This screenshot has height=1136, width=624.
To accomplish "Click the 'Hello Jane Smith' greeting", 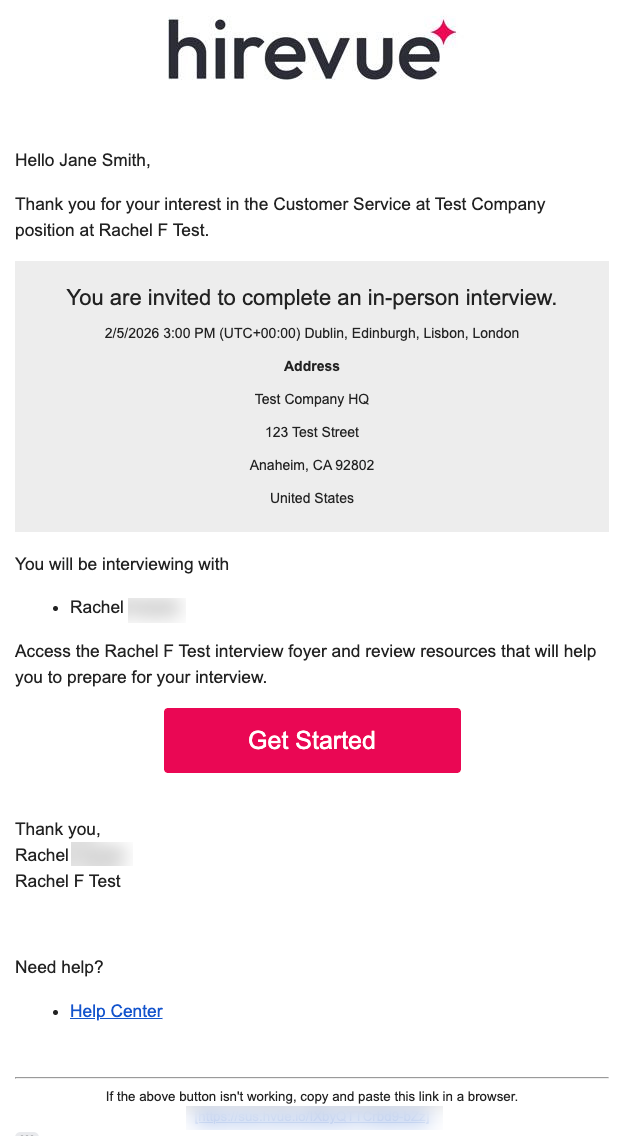I will click(x=82, y=159).
